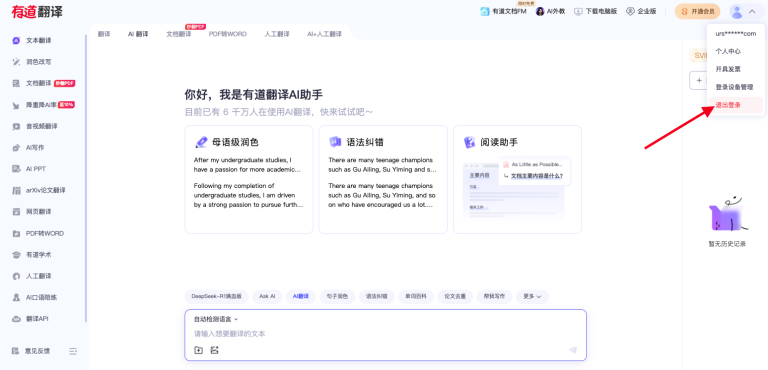Click the account email urs******com

(x=736, y=34)
